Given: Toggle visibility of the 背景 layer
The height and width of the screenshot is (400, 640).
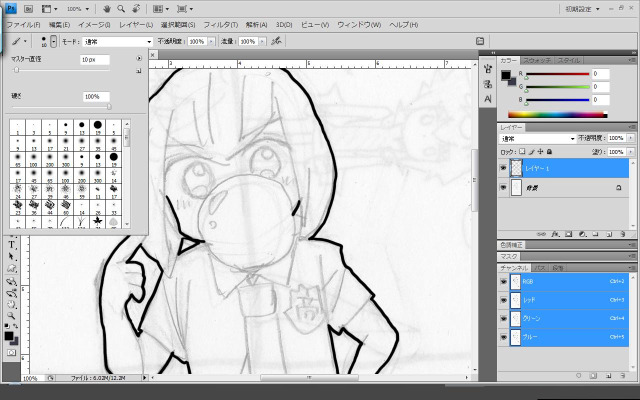Looking at the screenshot, I should pyautogui.click(x=503, y=188).
